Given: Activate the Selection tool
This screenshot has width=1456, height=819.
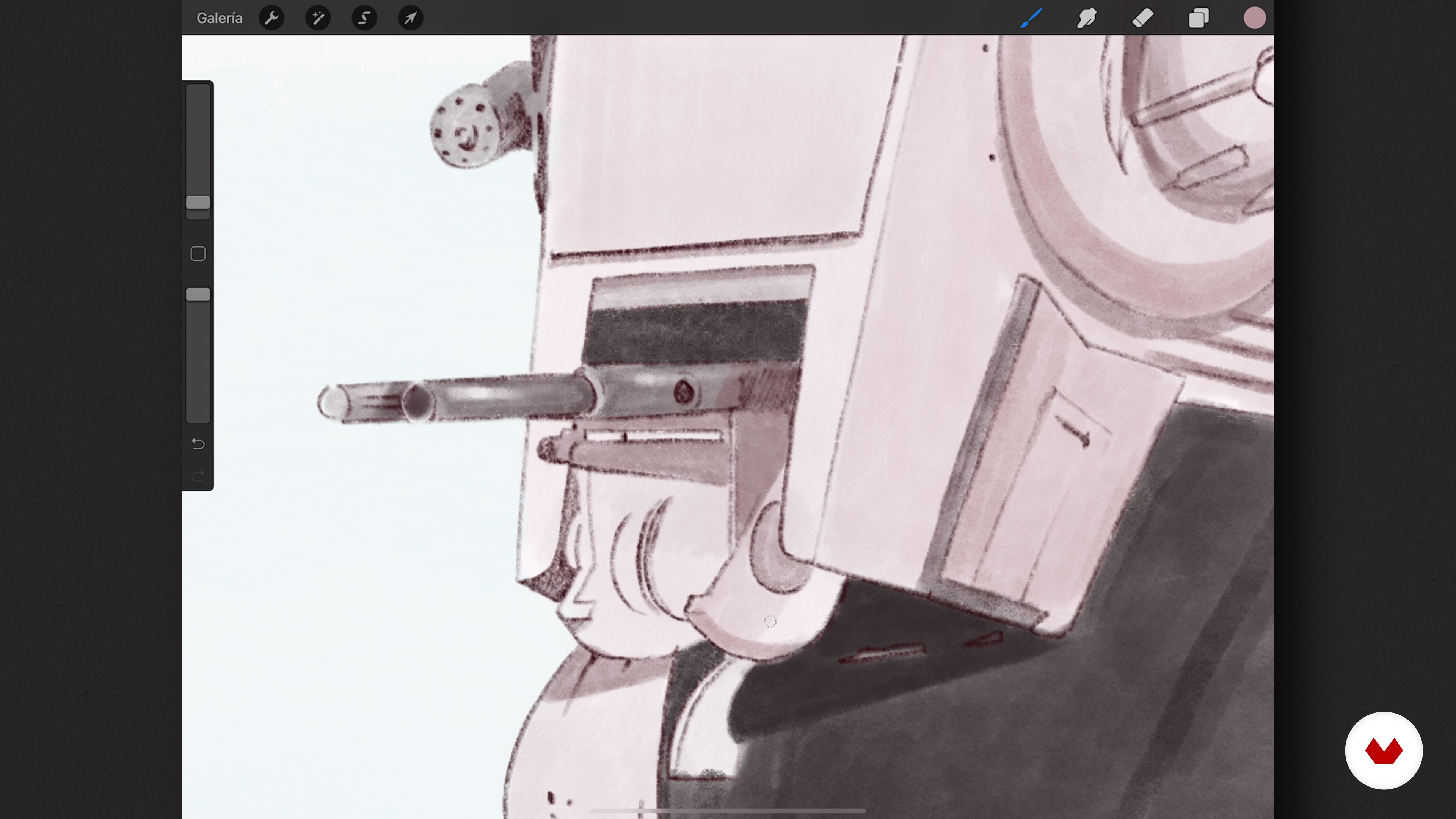Looking at the screenshot, I should [x=364, y=18].
